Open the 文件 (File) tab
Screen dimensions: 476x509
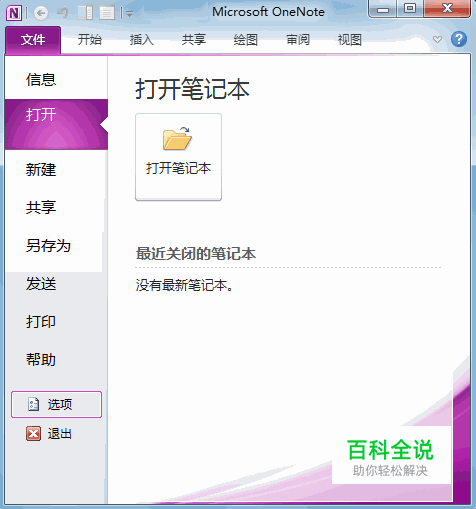click(33, 40)
